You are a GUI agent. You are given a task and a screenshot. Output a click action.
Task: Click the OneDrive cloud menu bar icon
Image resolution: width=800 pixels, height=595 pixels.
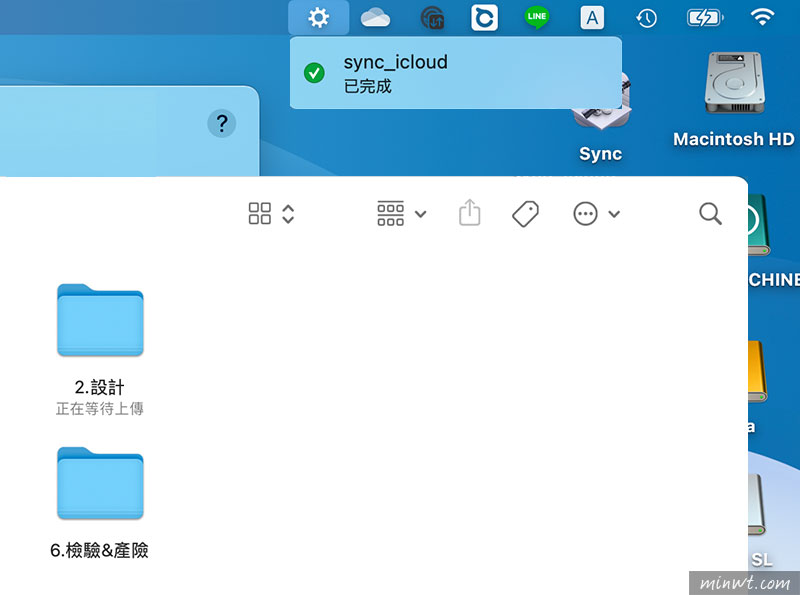coord(376,18)
